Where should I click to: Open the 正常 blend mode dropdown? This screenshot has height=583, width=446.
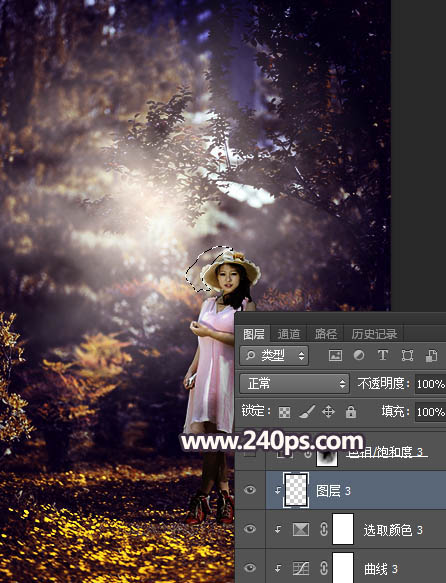click(x=294, y=383)
